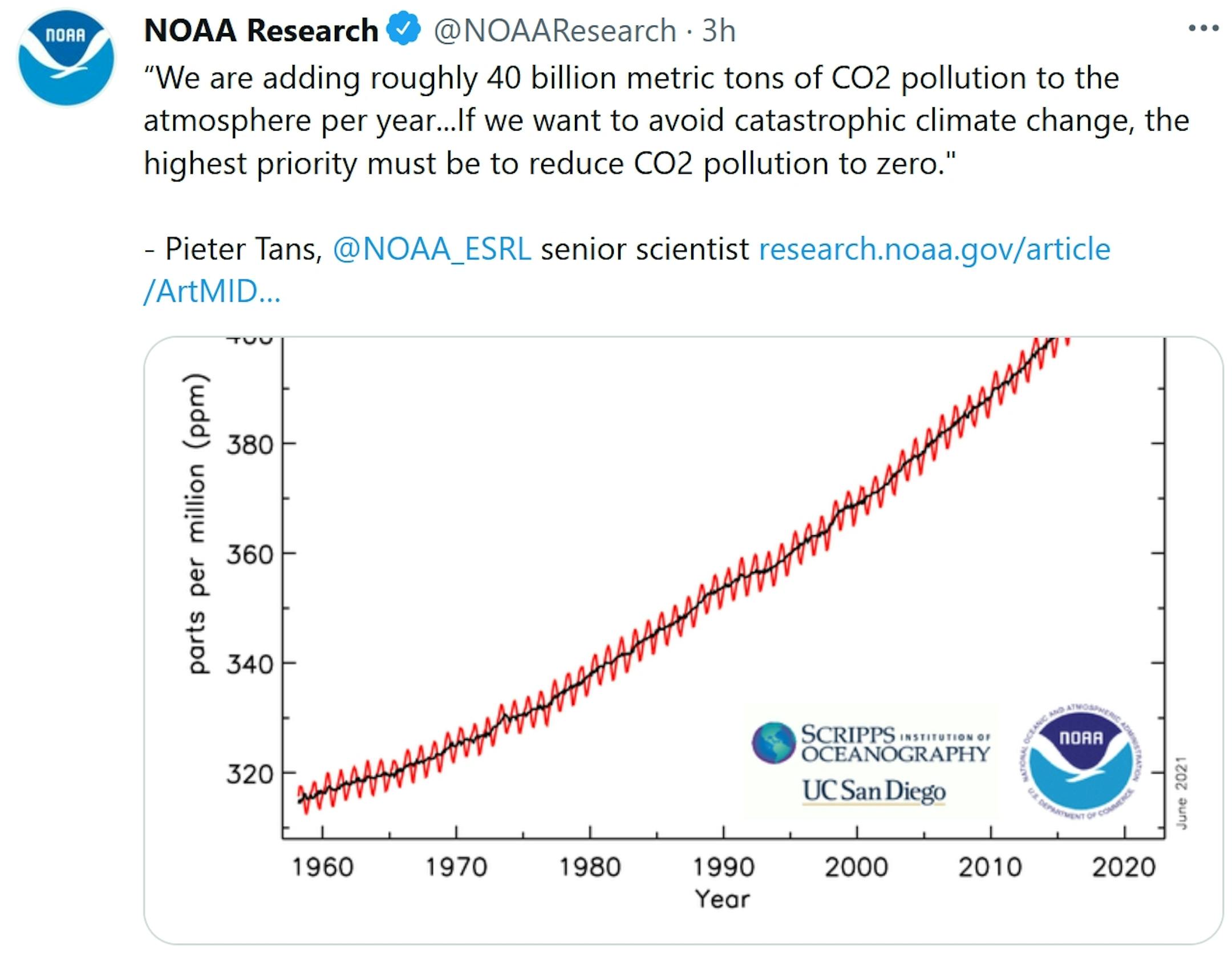Click the 2020 x-axis tick label

pos(1124,867)
